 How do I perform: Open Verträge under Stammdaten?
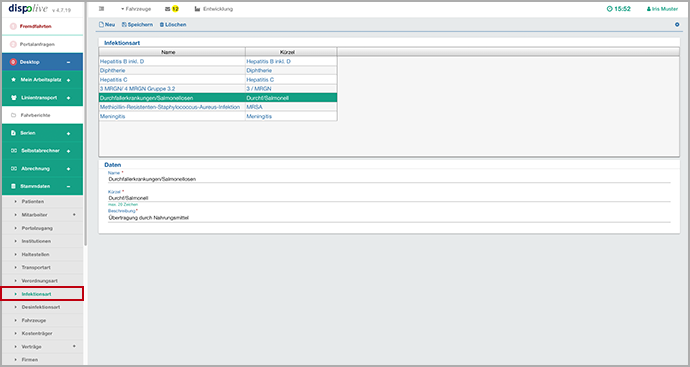pyautogui.click(x=42, y=347)
